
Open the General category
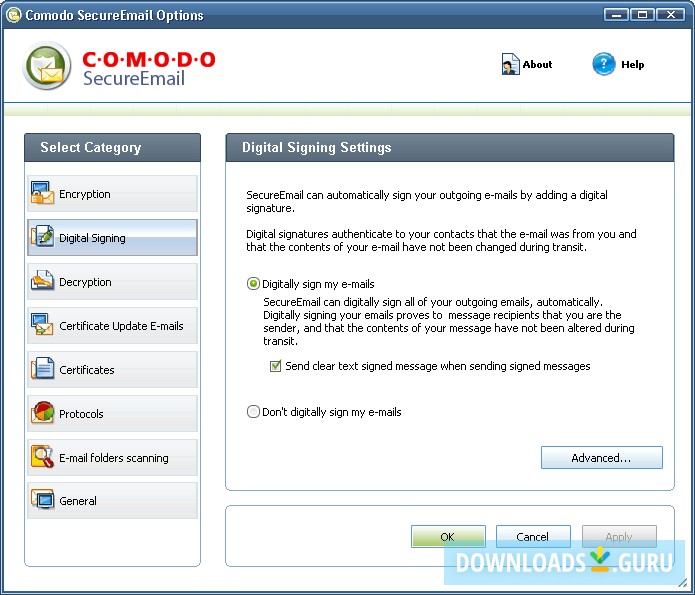click(112, 501)
